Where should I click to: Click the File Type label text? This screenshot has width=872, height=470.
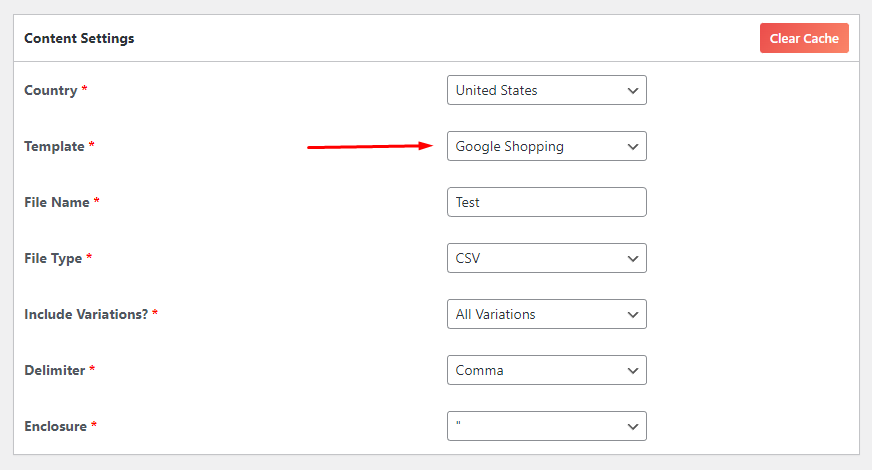coord(53,258)
